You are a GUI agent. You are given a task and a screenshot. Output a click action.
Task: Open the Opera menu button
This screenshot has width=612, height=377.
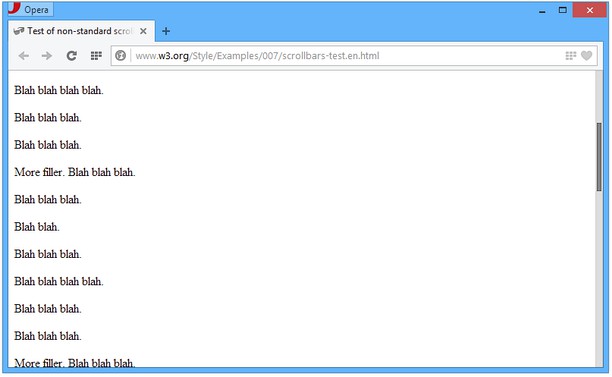click(x=30, y=9)
